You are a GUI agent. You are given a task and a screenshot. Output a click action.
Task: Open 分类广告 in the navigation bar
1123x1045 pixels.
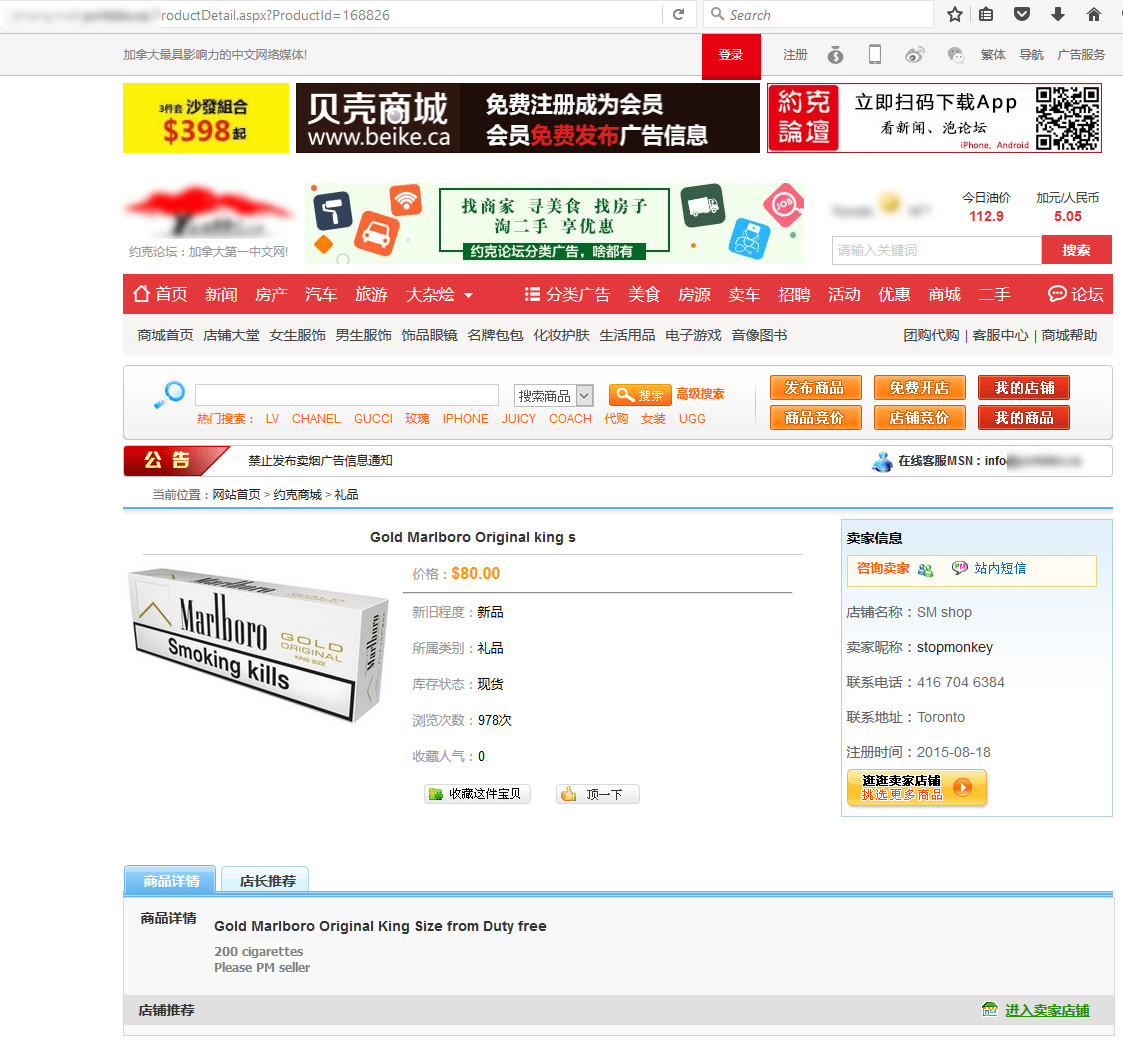click(567, 294)
